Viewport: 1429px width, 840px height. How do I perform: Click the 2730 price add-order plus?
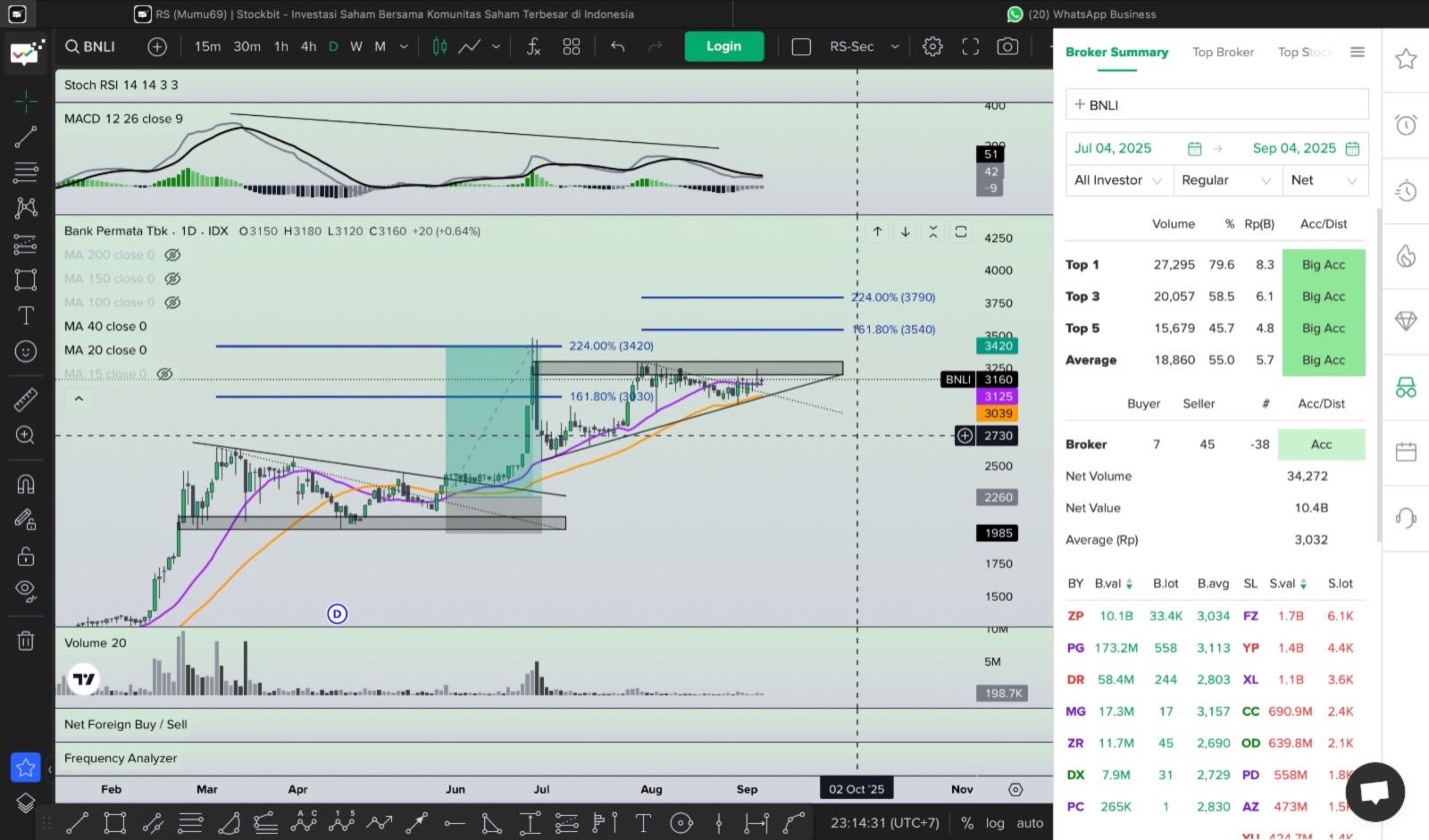[x=965, y=436]
